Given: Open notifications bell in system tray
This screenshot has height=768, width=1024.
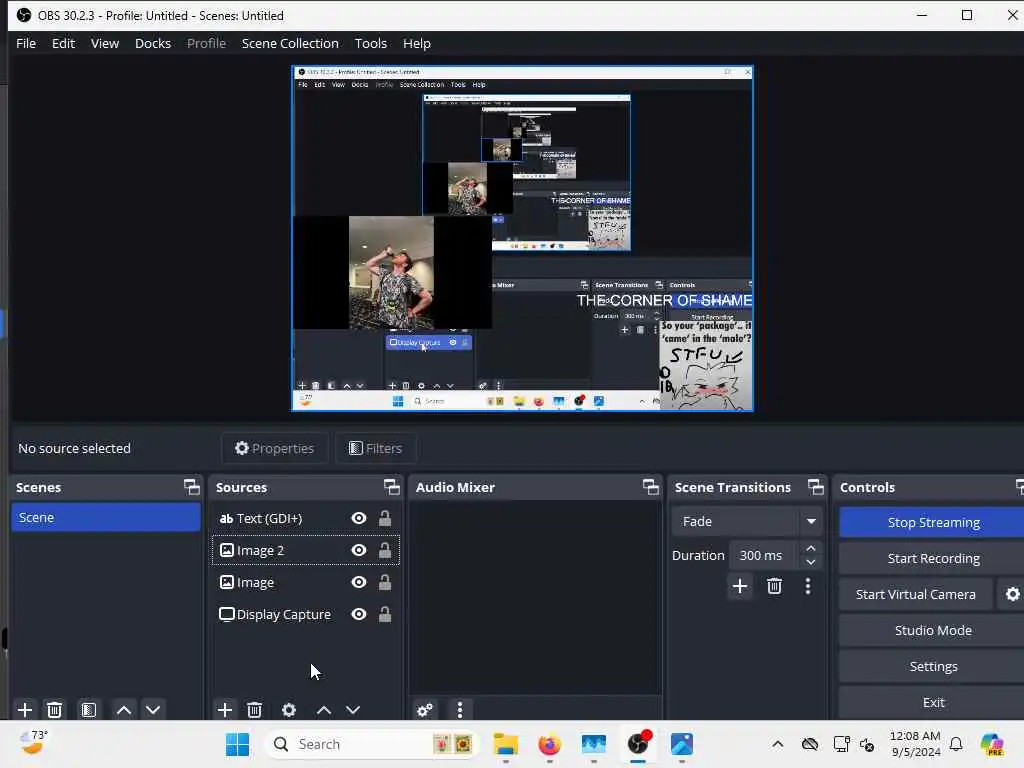Looking at the screenshot, I should click(956, 744).
